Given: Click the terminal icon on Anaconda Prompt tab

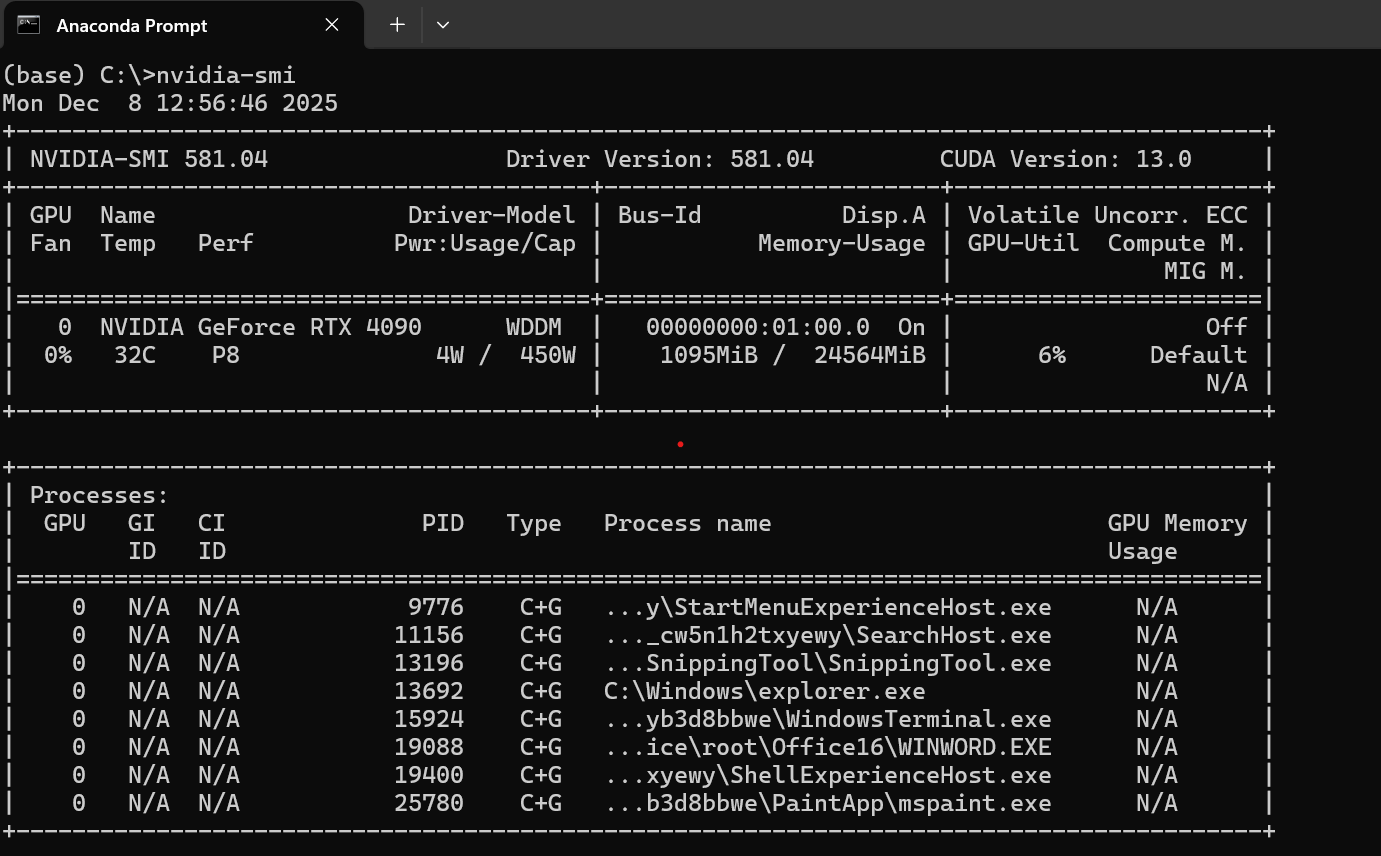Looking at the screenshot, I should 29,25.
